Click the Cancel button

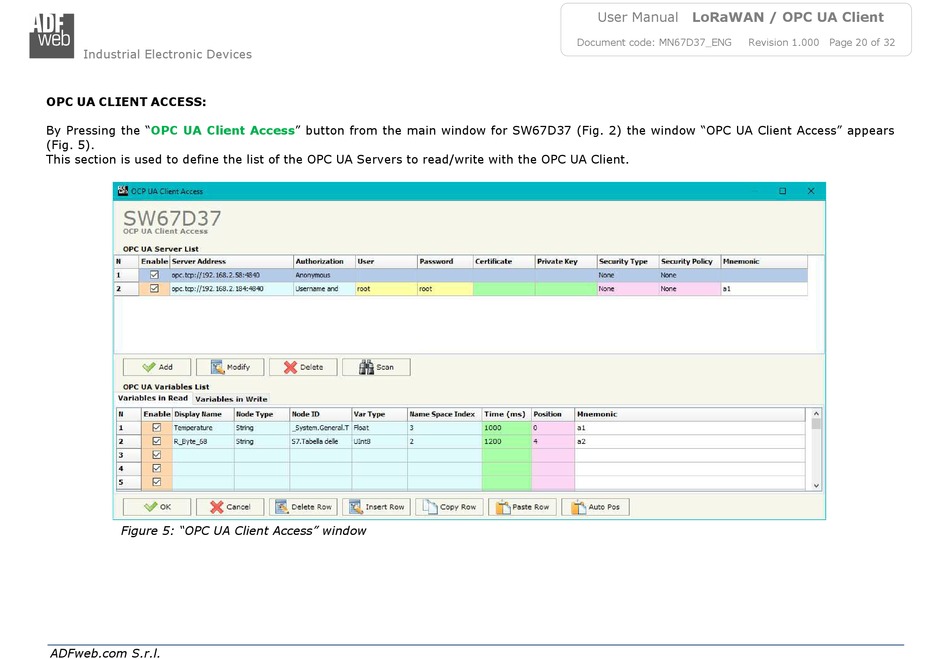pyautogui.click(x=230, y=507)
